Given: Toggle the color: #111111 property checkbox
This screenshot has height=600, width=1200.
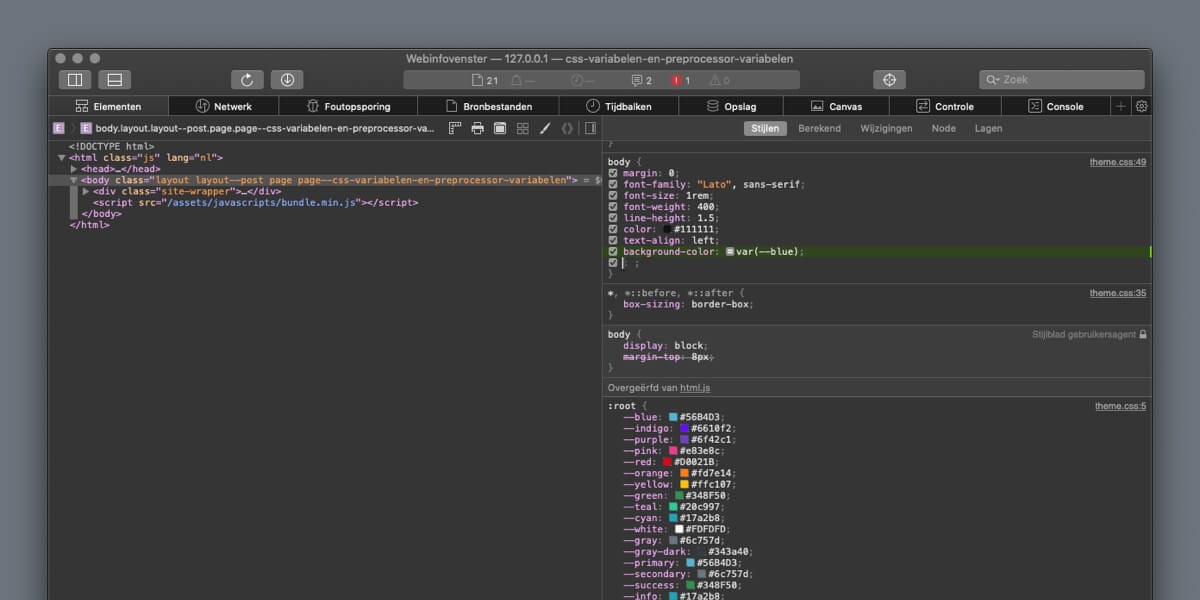Looking at the screenshot, I should 613,229.
